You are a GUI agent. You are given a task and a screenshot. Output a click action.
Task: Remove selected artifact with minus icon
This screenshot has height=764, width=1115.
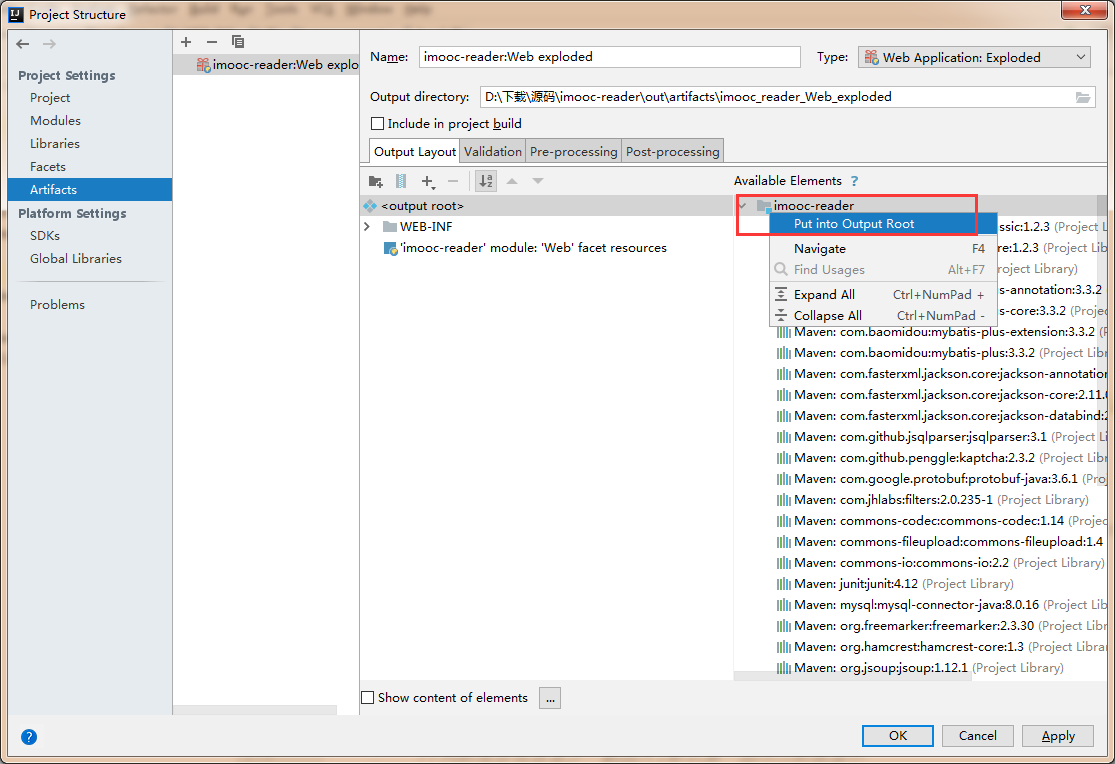tap(212, 42)
